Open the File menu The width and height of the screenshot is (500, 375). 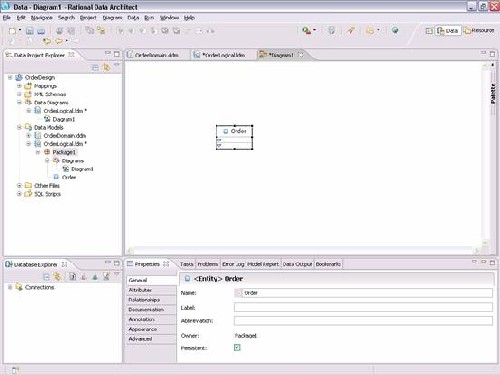tap(7, 18)
